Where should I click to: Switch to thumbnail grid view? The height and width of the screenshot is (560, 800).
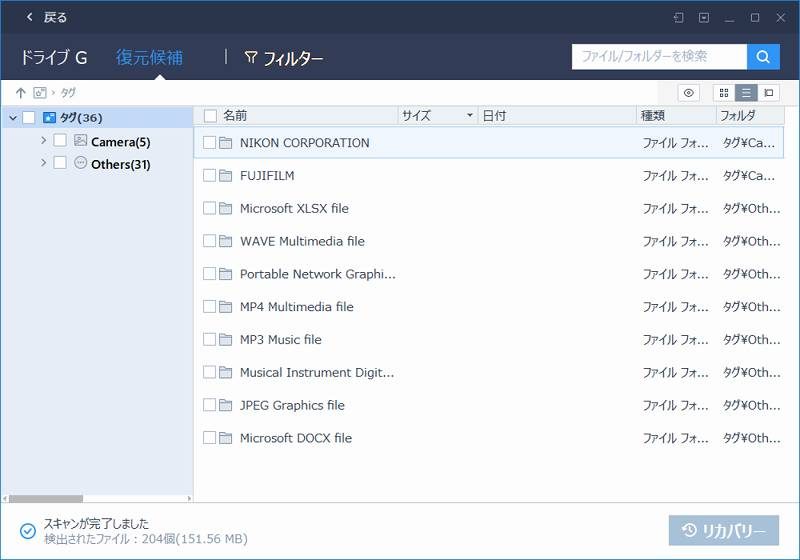[x=724, y=93]
